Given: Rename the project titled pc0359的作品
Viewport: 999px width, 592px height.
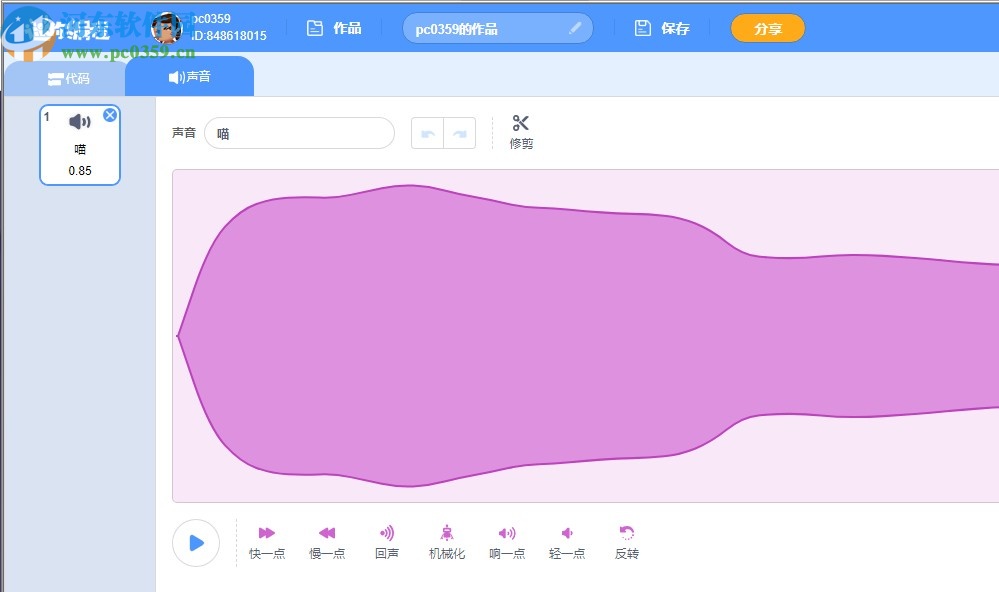Looking at the screenshot, I should pos(497,27).
